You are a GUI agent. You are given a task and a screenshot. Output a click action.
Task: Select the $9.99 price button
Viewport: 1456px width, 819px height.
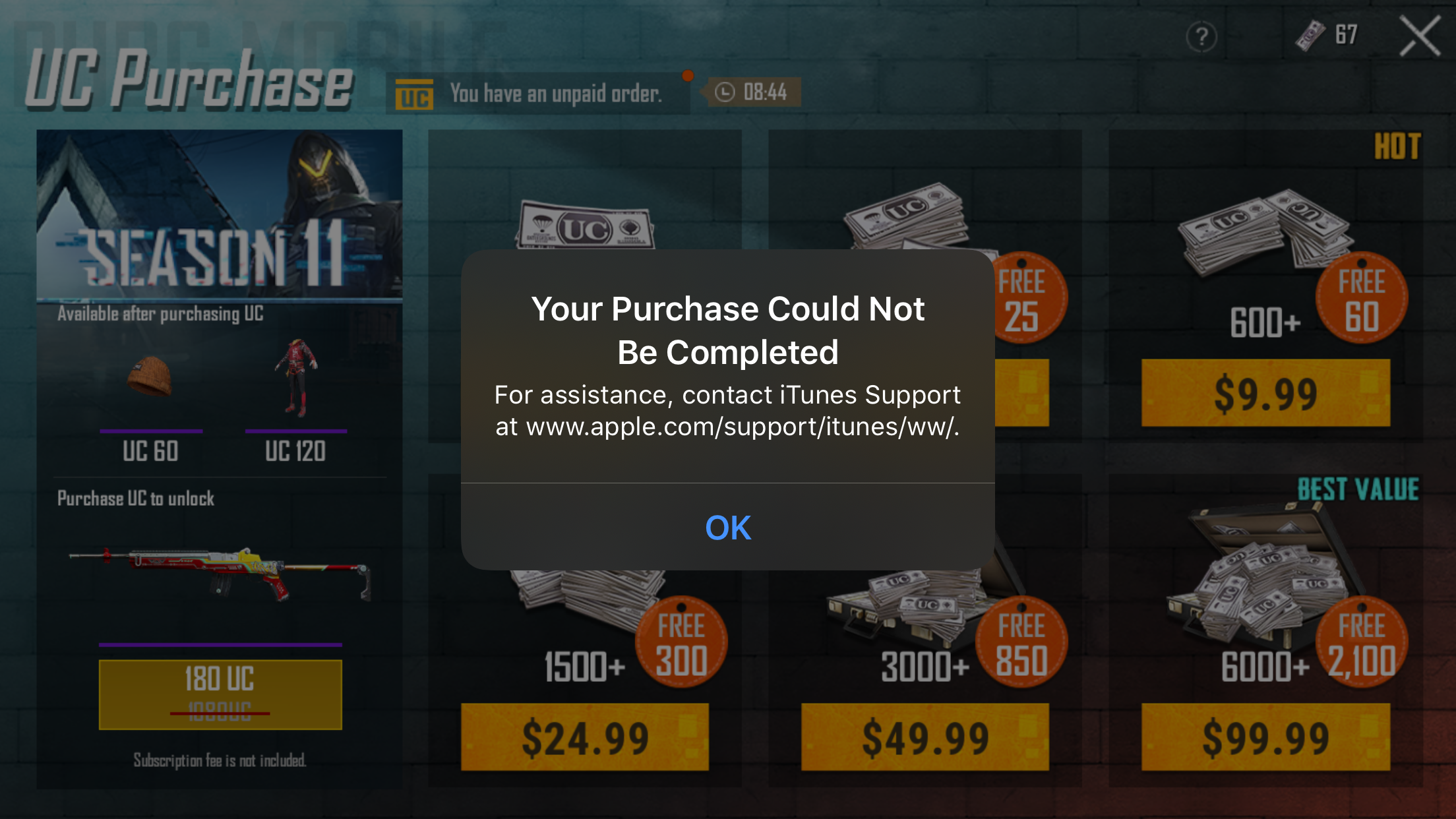tap(1265, 394)
